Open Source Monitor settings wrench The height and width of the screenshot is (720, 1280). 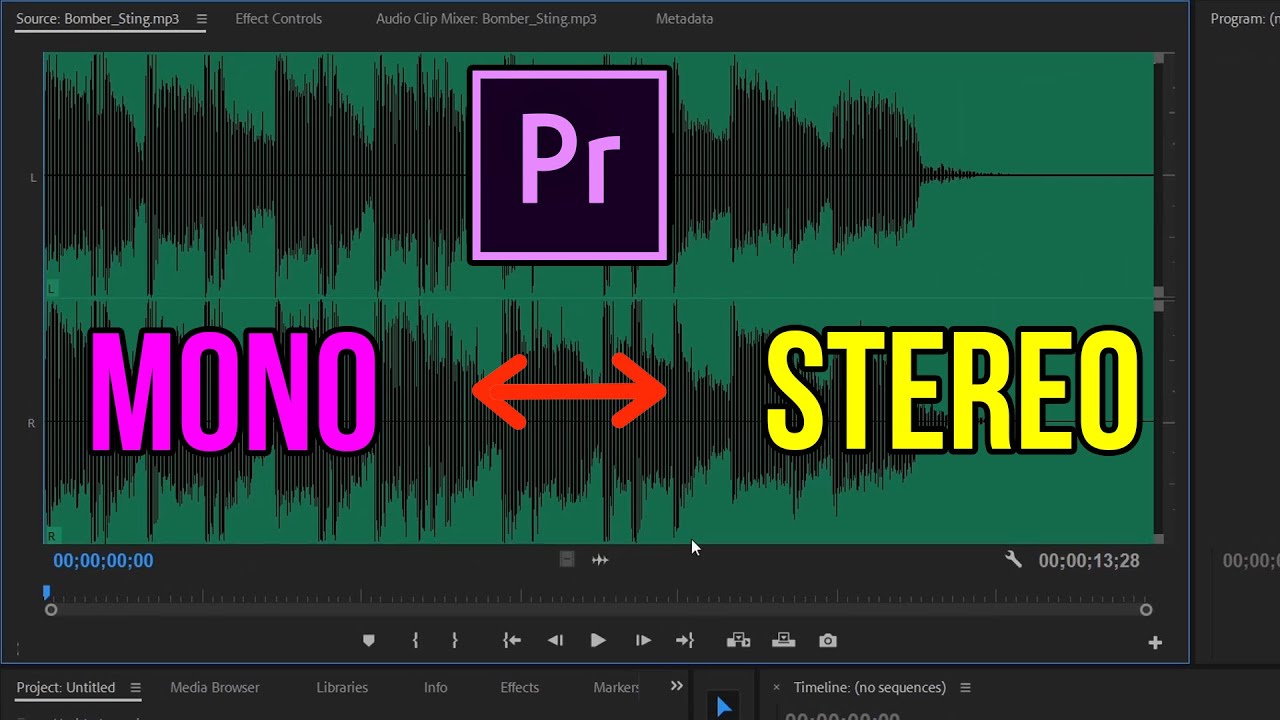[1013, 560]
